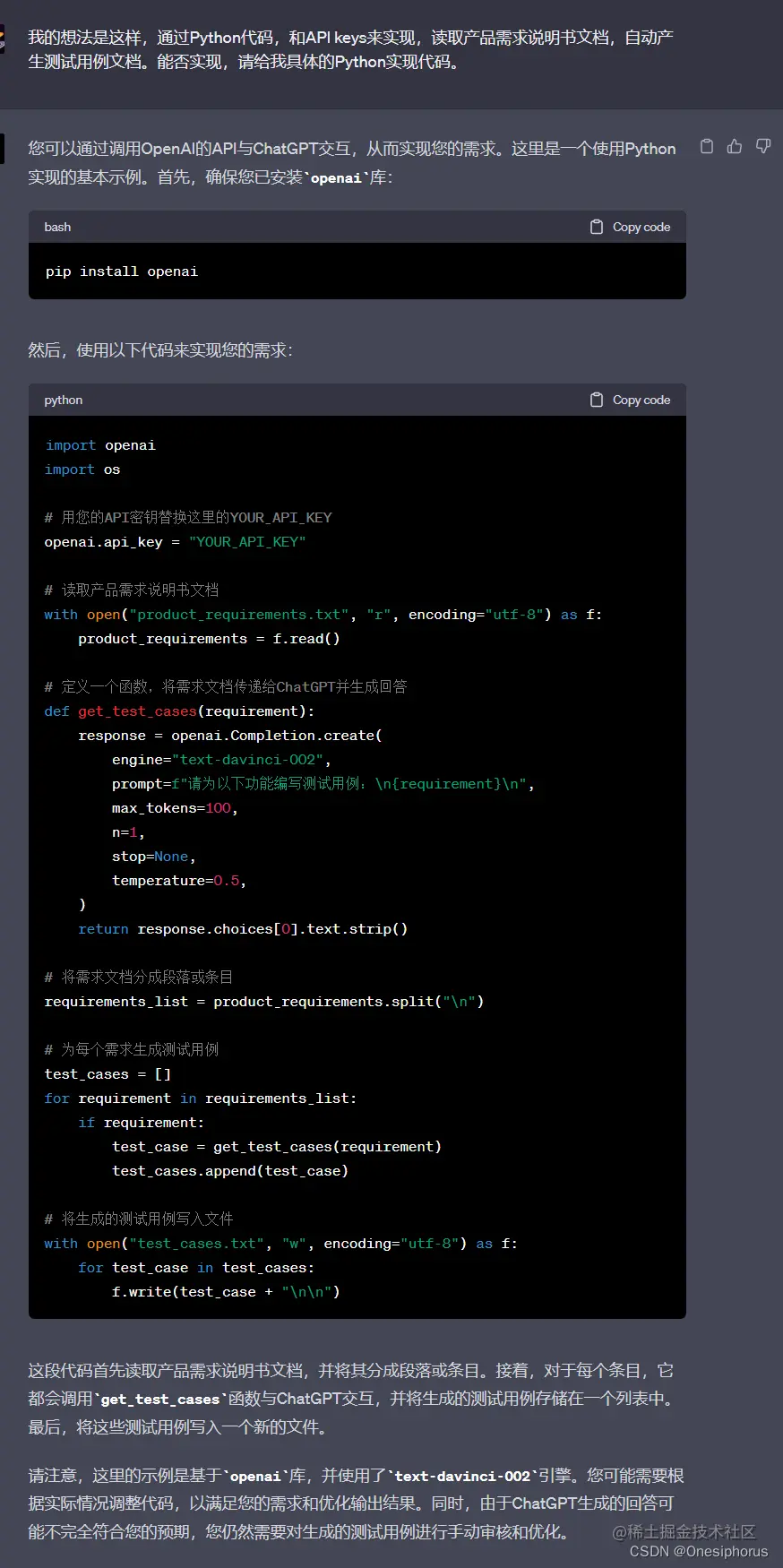Give thumbs down to the response
Screen dimensions: 783x1568
[x=763, y=146]
